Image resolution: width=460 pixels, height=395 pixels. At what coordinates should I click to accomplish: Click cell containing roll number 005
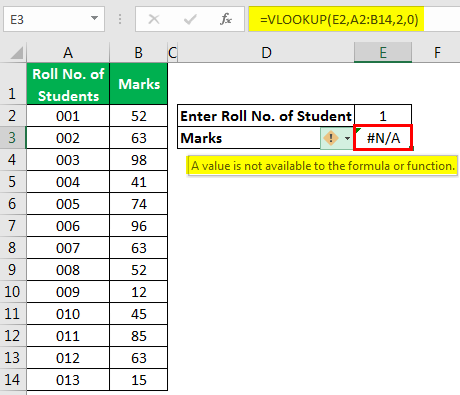click(68, 204)
